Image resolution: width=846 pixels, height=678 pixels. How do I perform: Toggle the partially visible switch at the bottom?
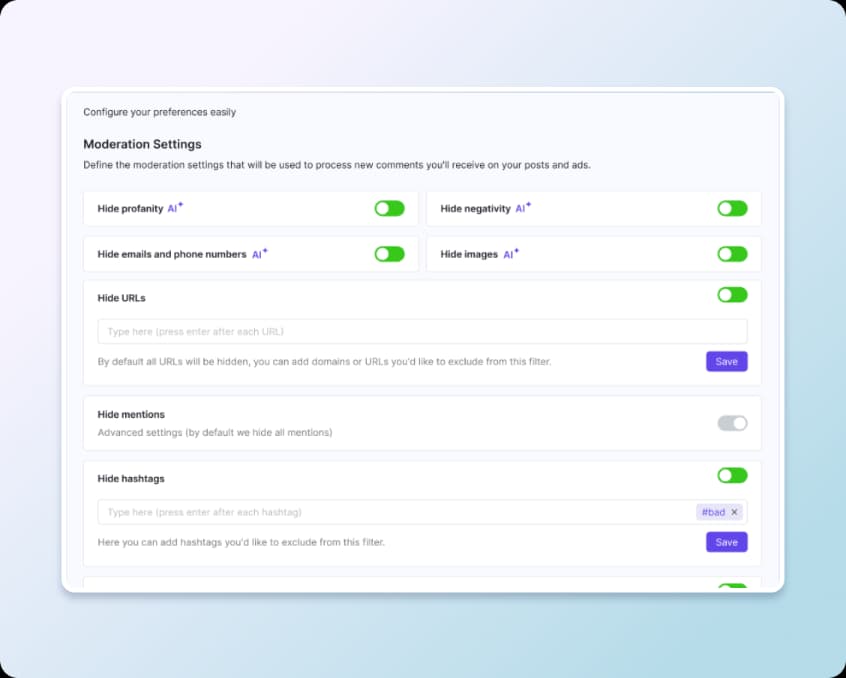point(732,587)
